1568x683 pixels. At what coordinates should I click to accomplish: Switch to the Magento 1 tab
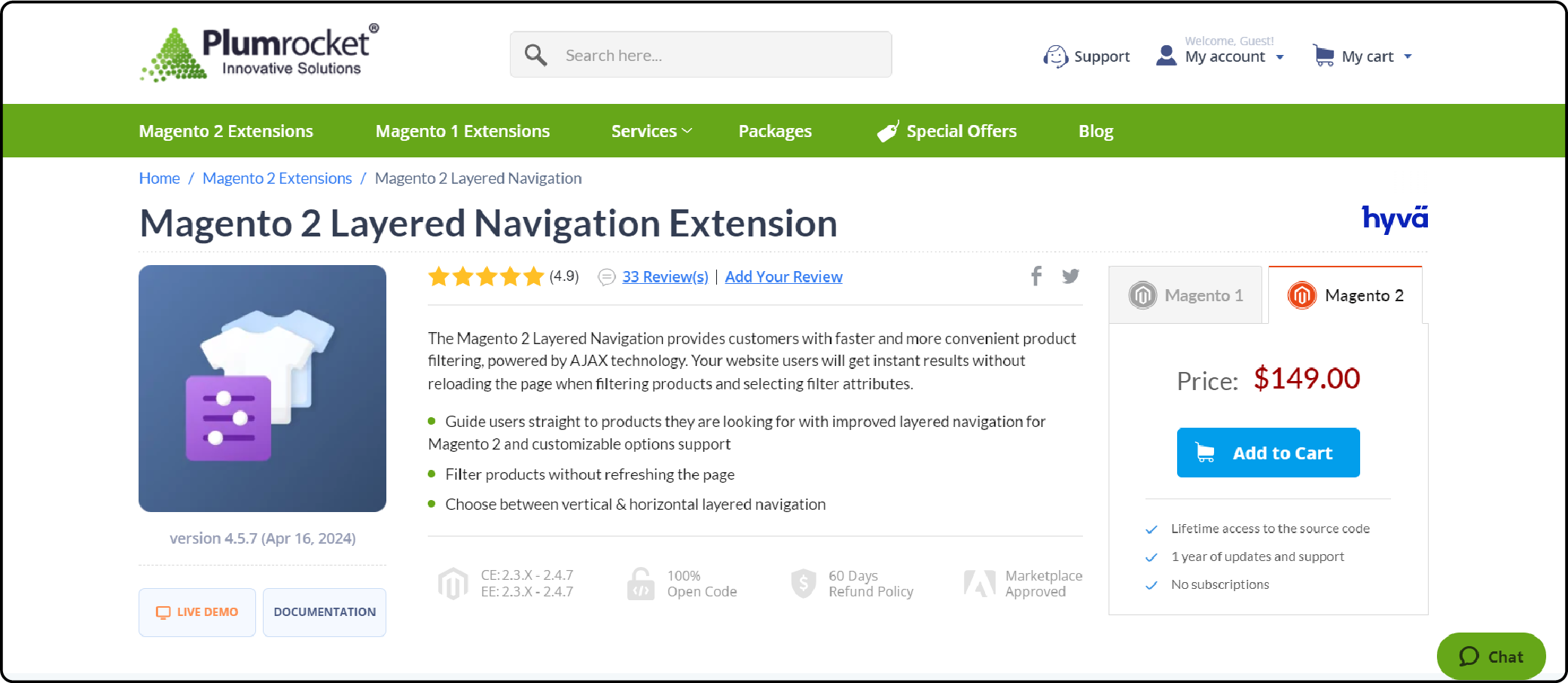[1185, 295]
